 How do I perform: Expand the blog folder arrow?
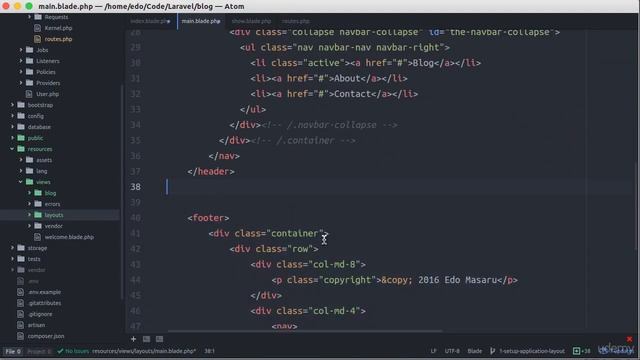pyautogui.click(x=29, y=193)
